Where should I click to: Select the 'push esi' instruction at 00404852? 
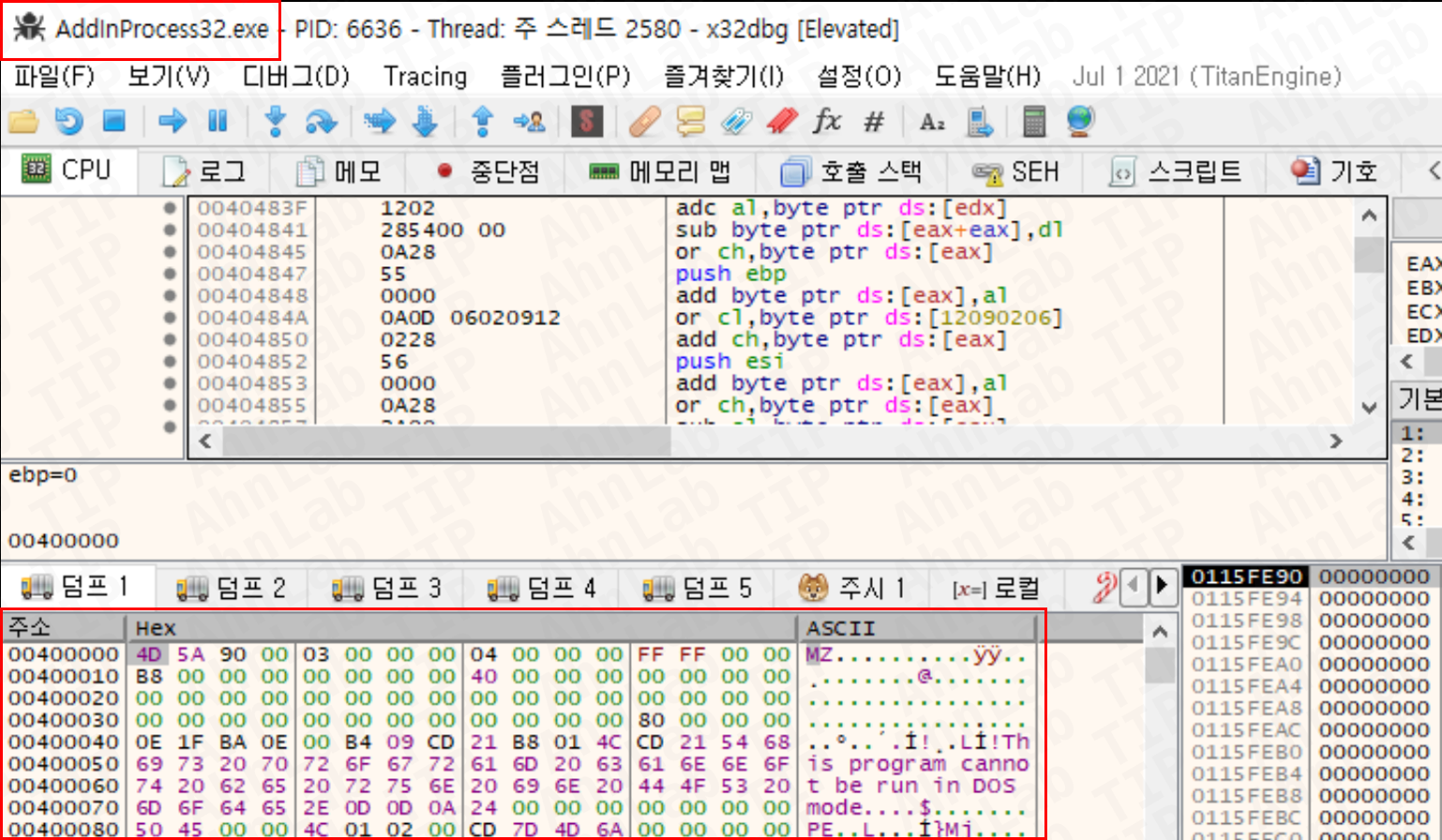[731, 361]
